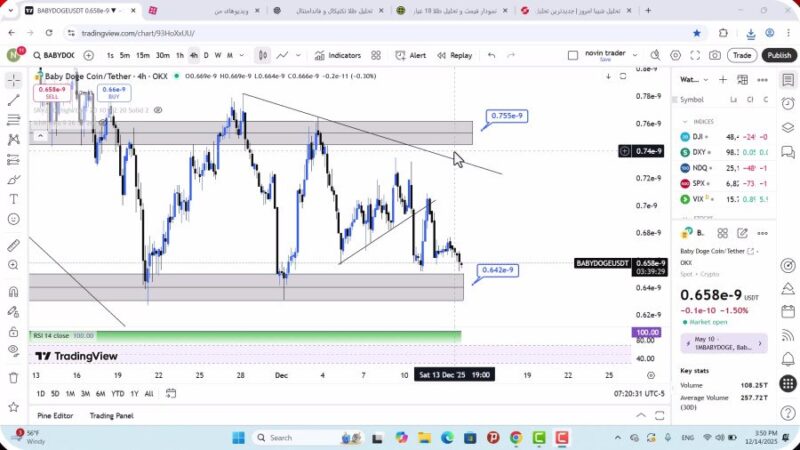Switch to the Trading Panel tab
800x450 pixels.
(x=111, y=415)
